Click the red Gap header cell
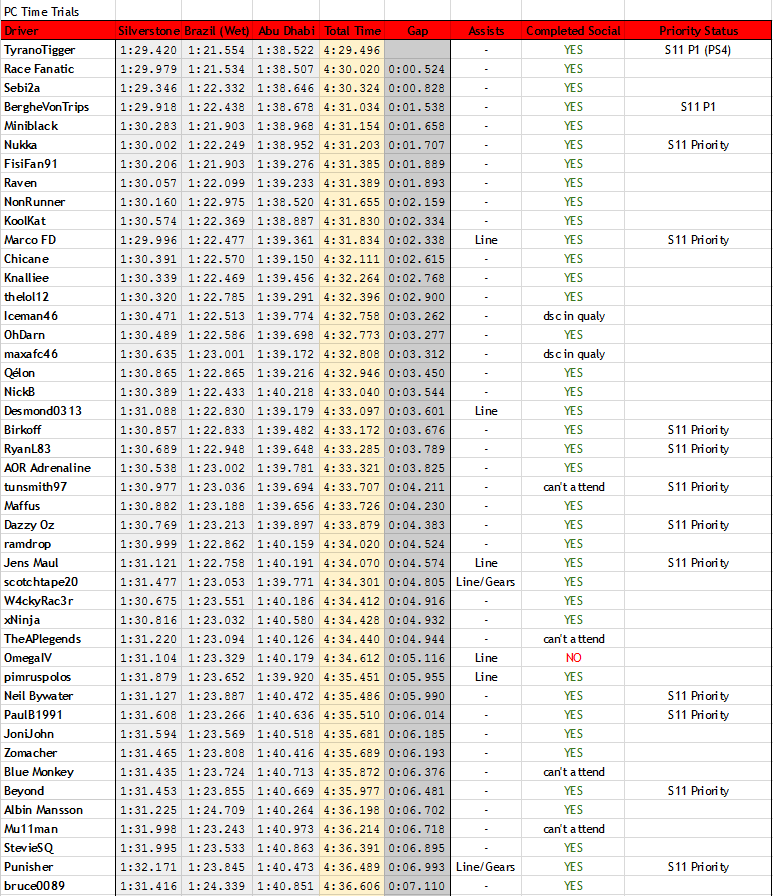 [x=418, y=31]
